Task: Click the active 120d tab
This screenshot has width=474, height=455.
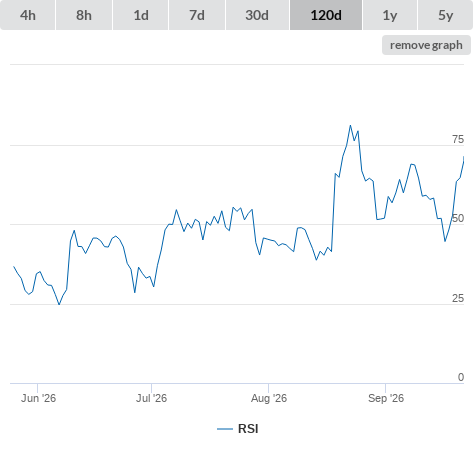Action: (326, 15)
